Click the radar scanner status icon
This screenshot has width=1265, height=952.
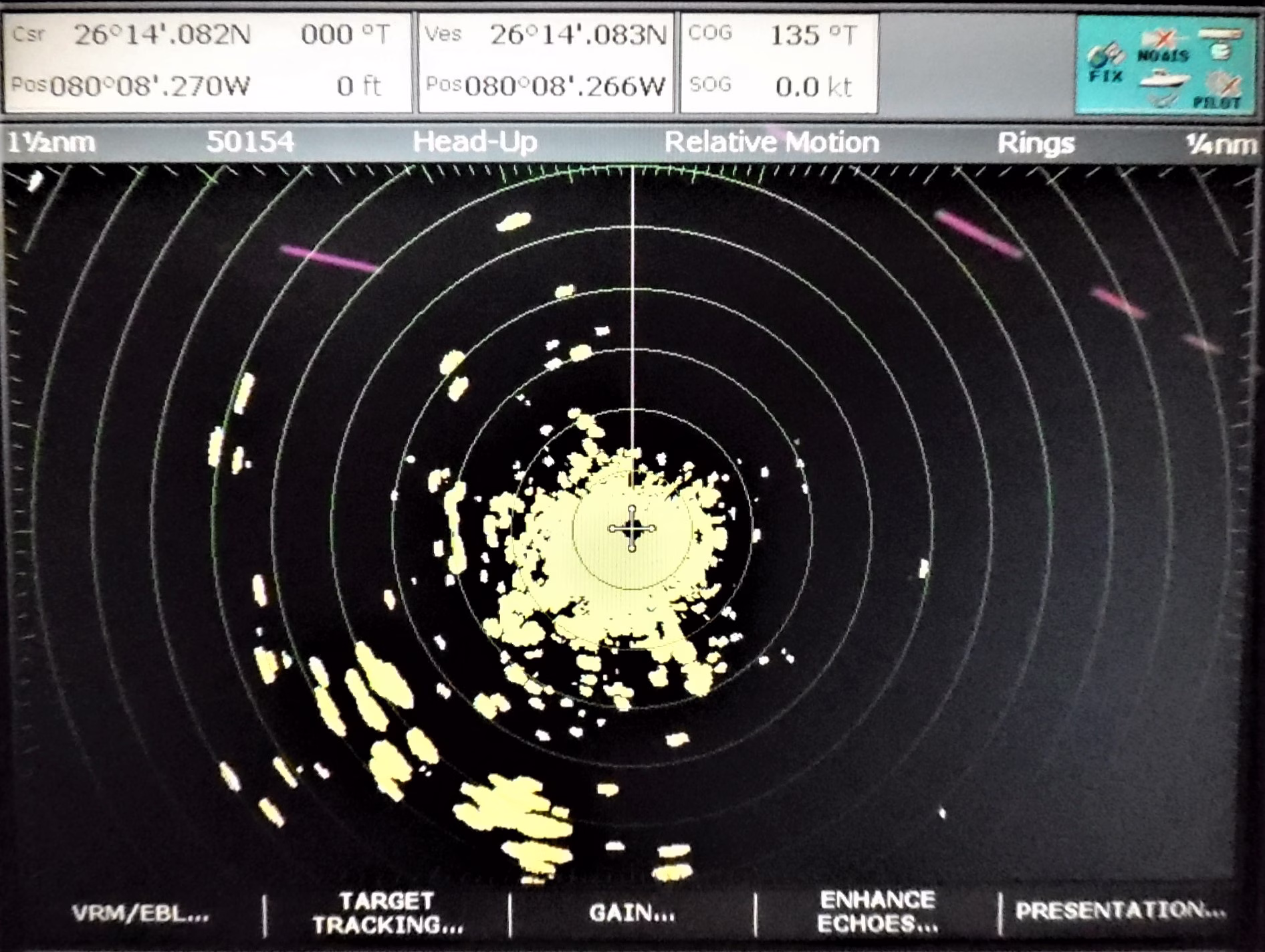coord(1221,43)
